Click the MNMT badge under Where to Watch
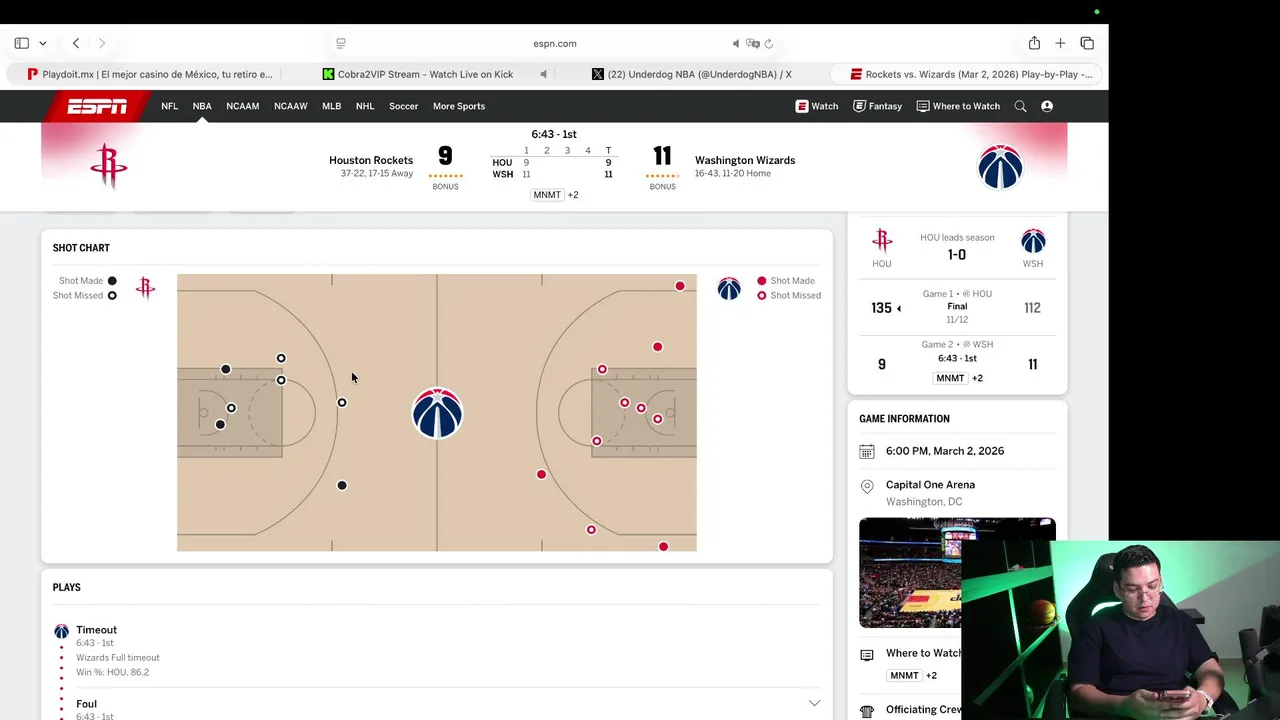 [x=904, y=675]
